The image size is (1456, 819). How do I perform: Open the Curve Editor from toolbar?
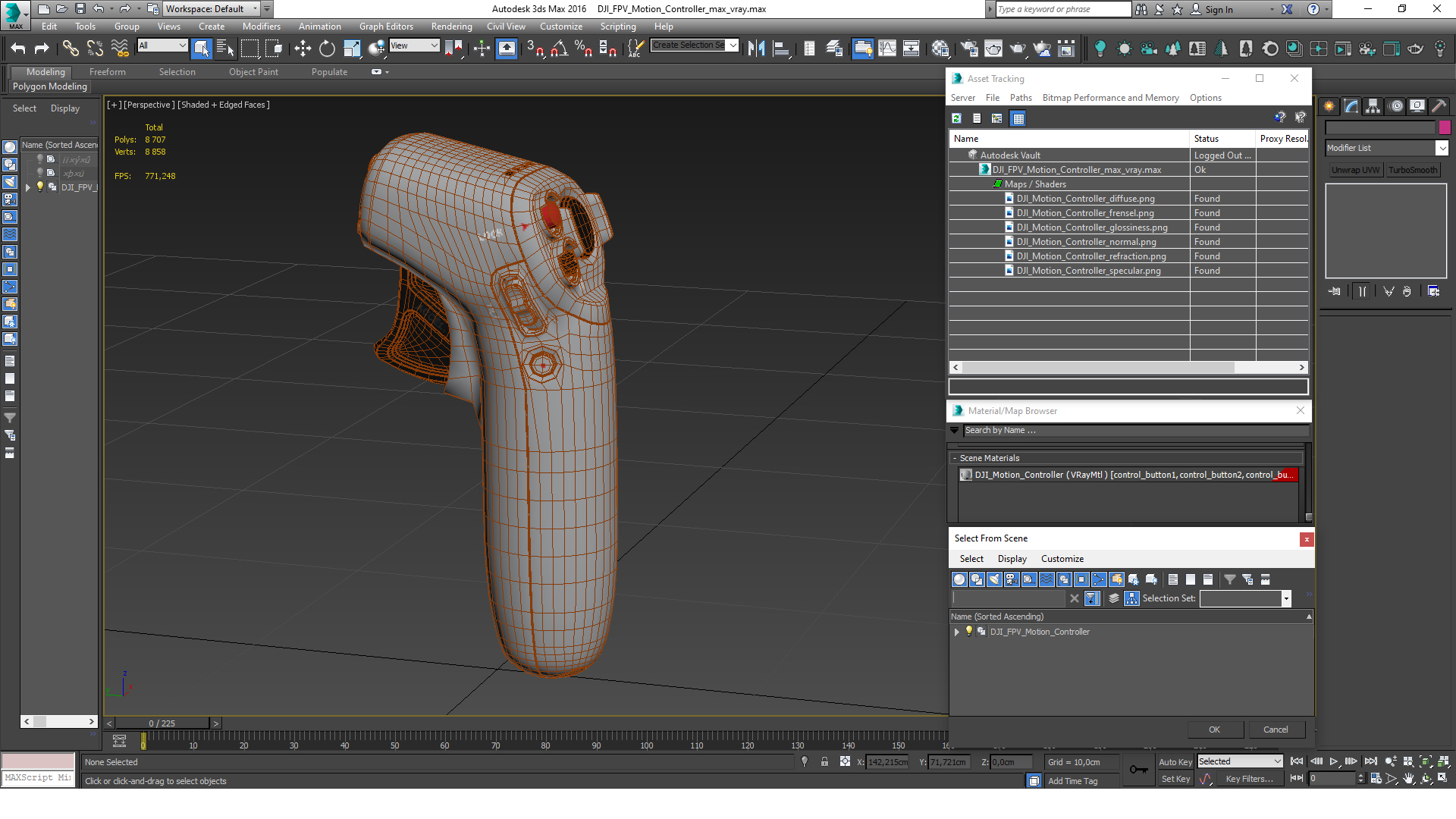click(x=886, y=49)
